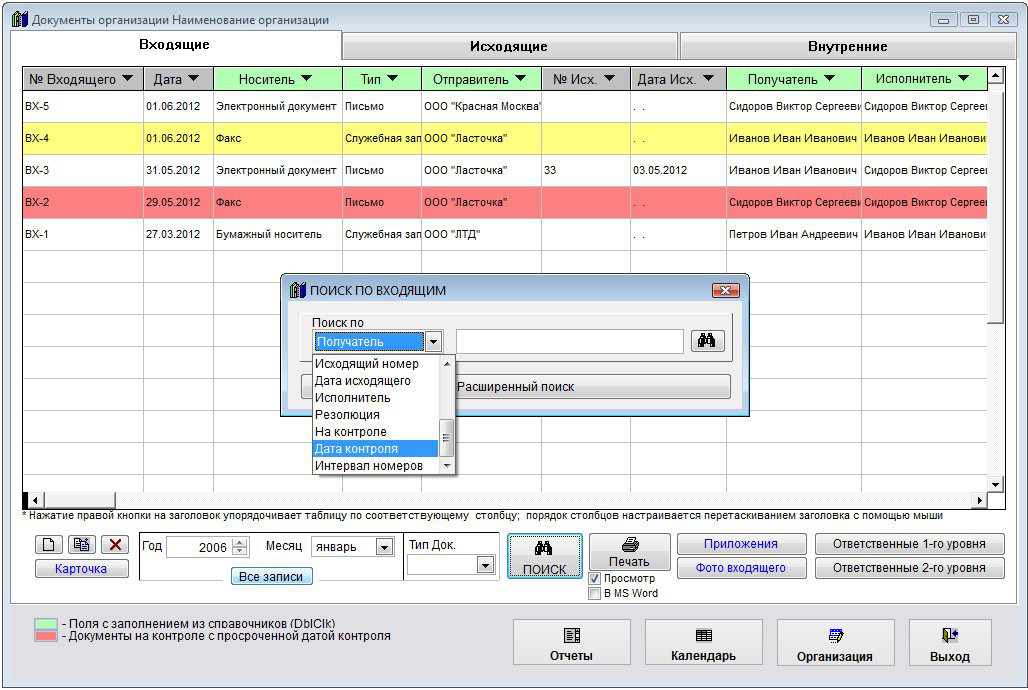This screenshot has width=1028, height=690.
Task: Click the Расширенный поиск button
Action: pos(592,387)
